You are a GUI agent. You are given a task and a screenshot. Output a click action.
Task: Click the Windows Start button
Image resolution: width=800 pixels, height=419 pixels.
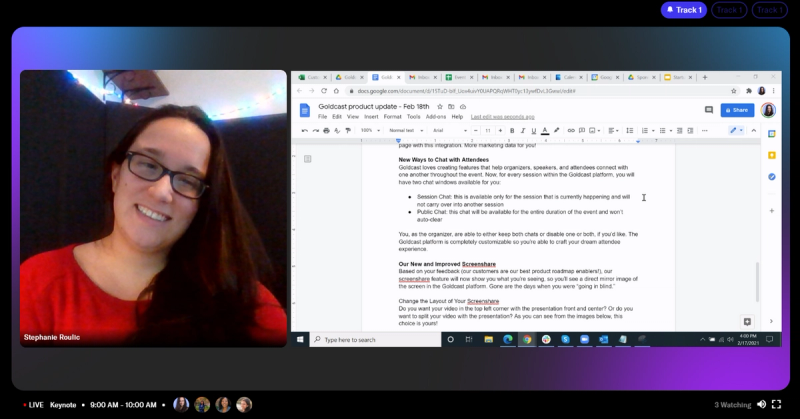click(x=300, y=339)
